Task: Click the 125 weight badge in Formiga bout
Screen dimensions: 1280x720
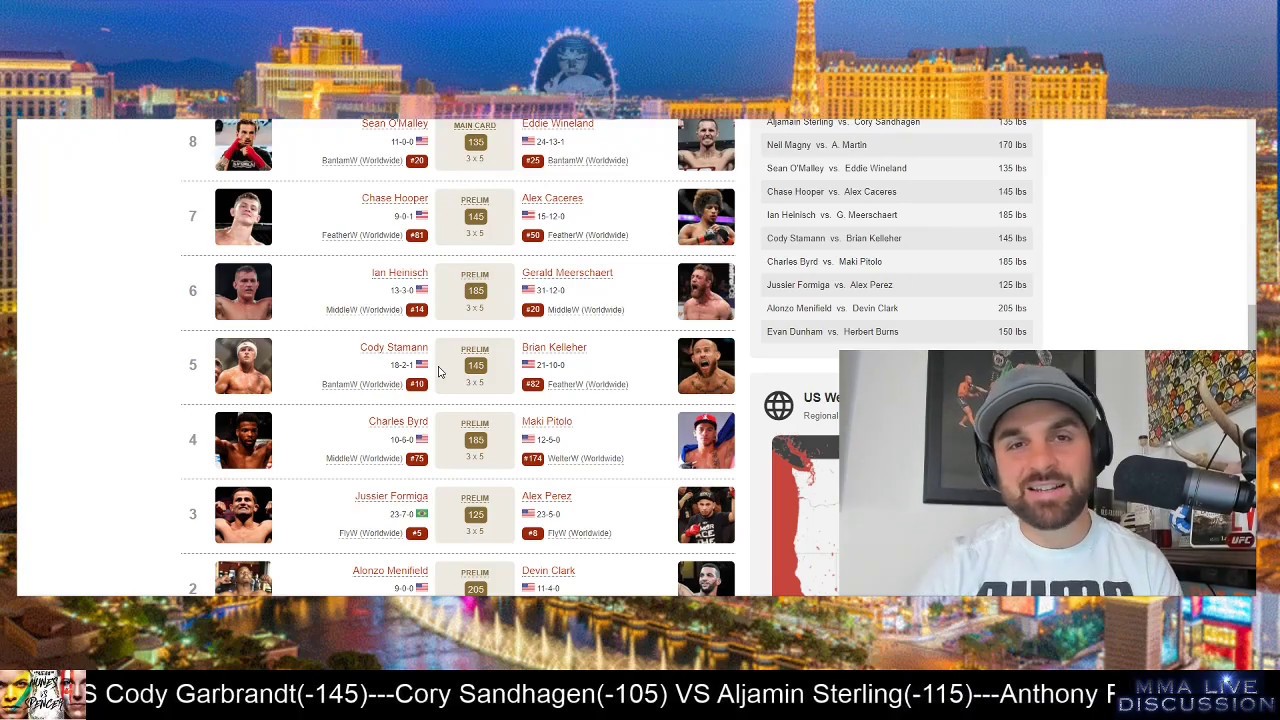Action: 475,514
